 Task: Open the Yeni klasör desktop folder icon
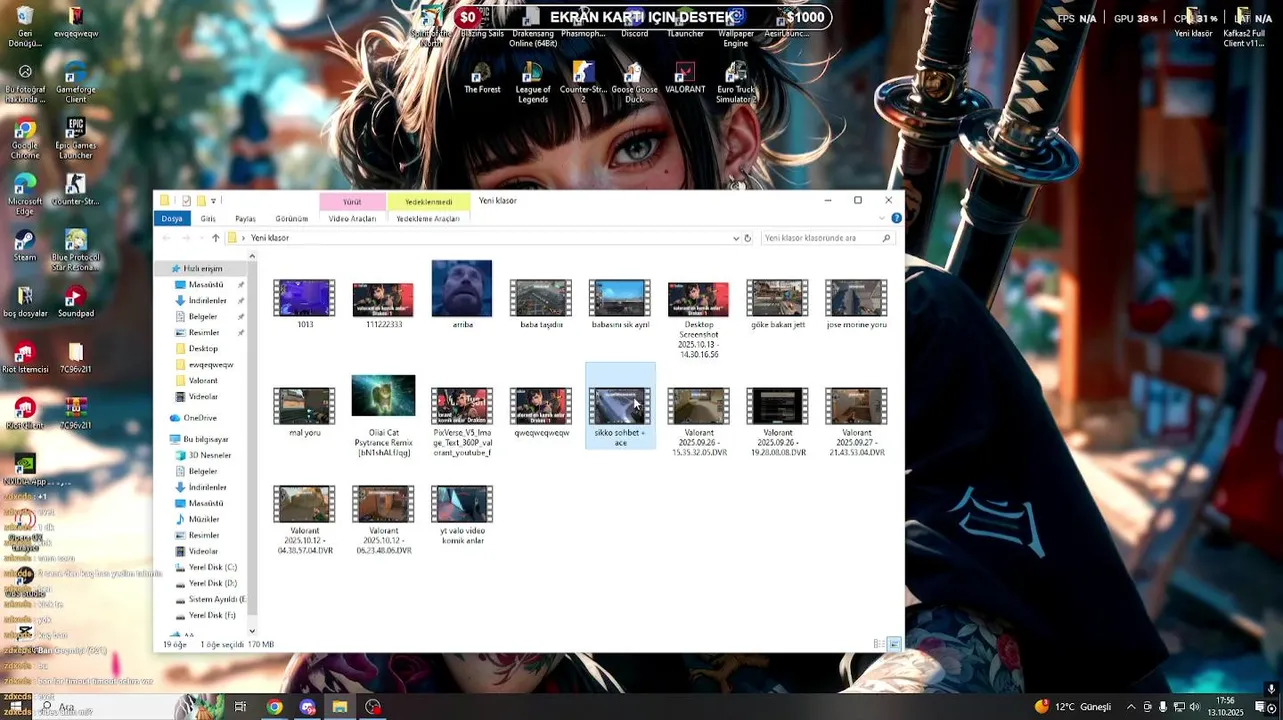(1192, 22)
